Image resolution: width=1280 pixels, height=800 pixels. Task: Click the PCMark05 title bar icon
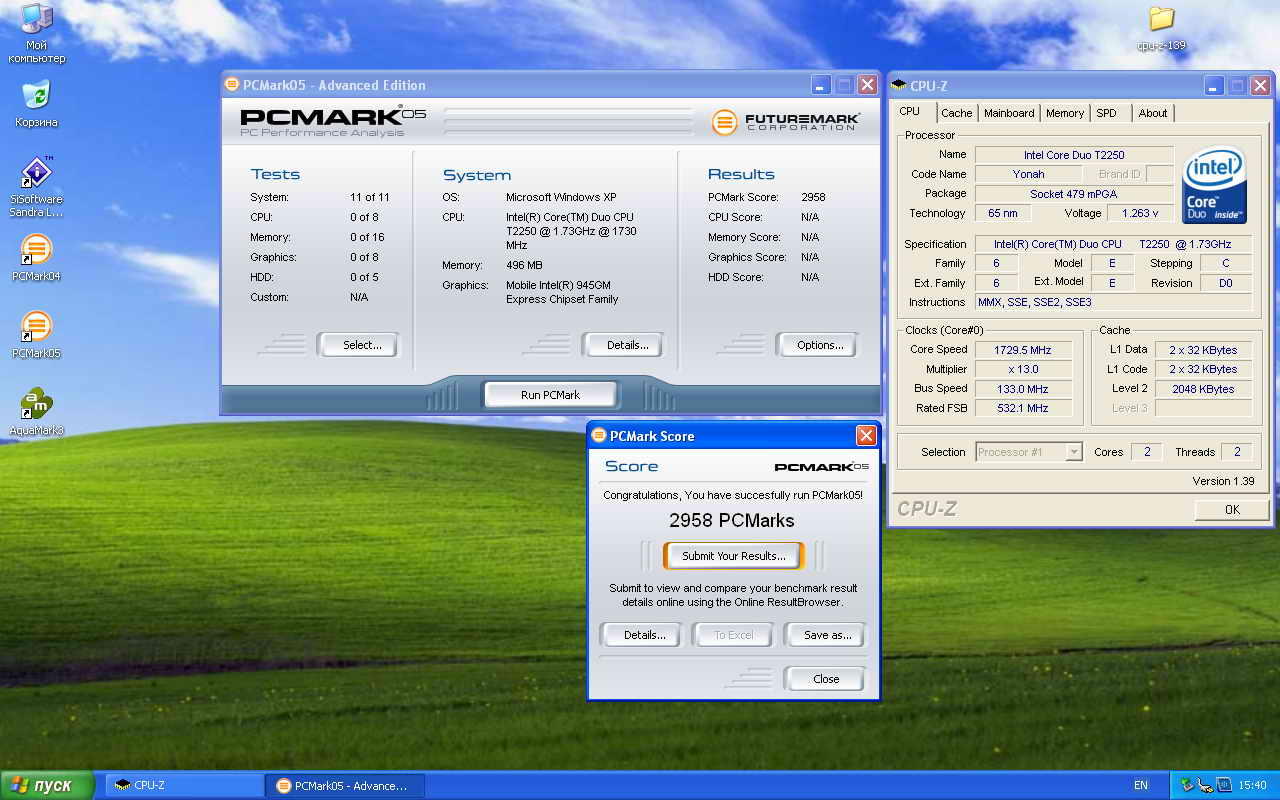click(232, 85)
